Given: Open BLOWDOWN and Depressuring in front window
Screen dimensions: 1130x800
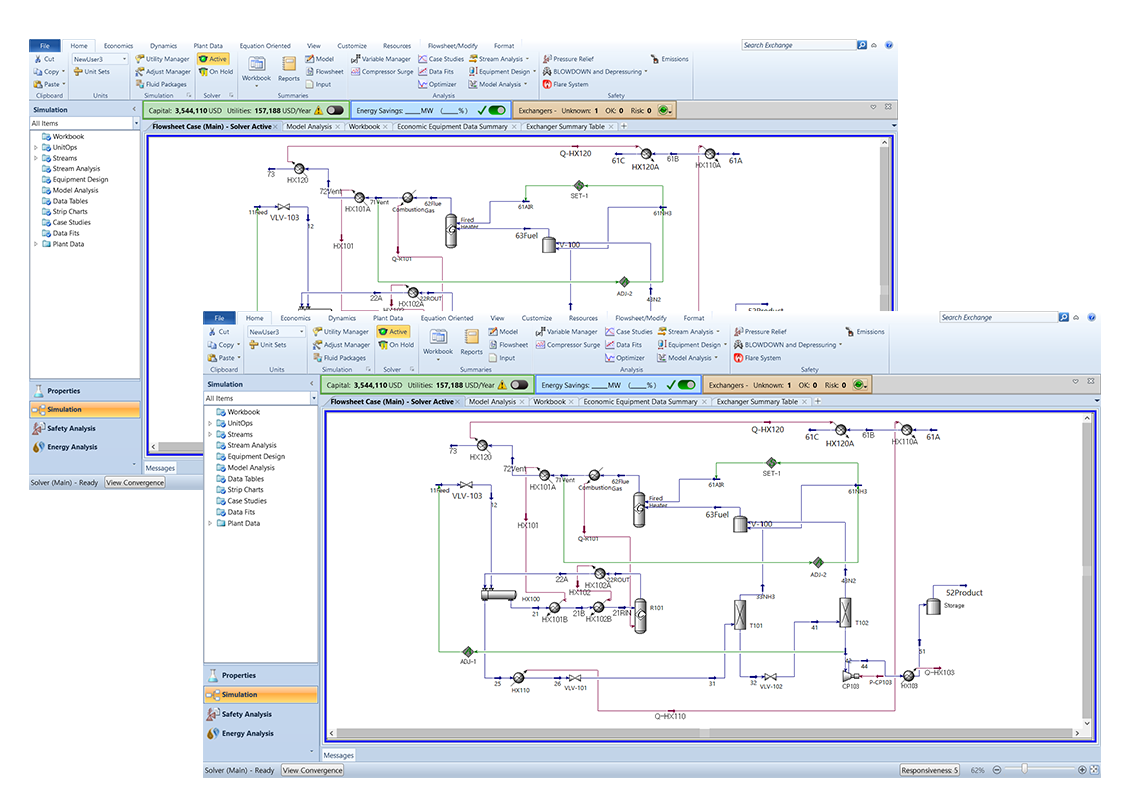Looking at the screenshot, I should [788, 345].
